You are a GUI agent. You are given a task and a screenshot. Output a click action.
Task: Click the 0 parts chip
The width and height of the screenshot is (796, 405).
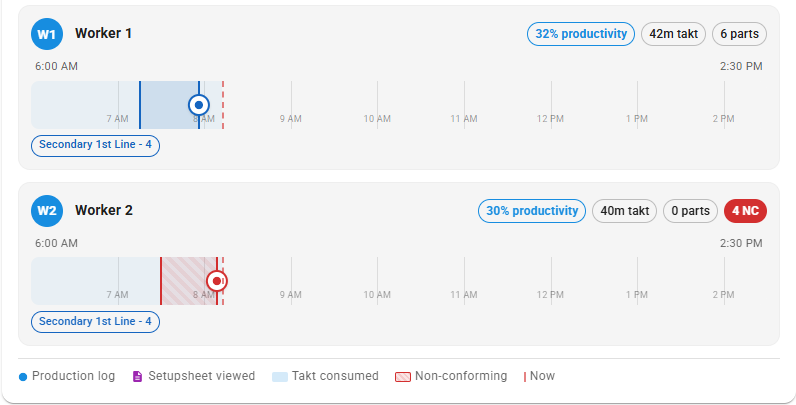coord(690,211)
